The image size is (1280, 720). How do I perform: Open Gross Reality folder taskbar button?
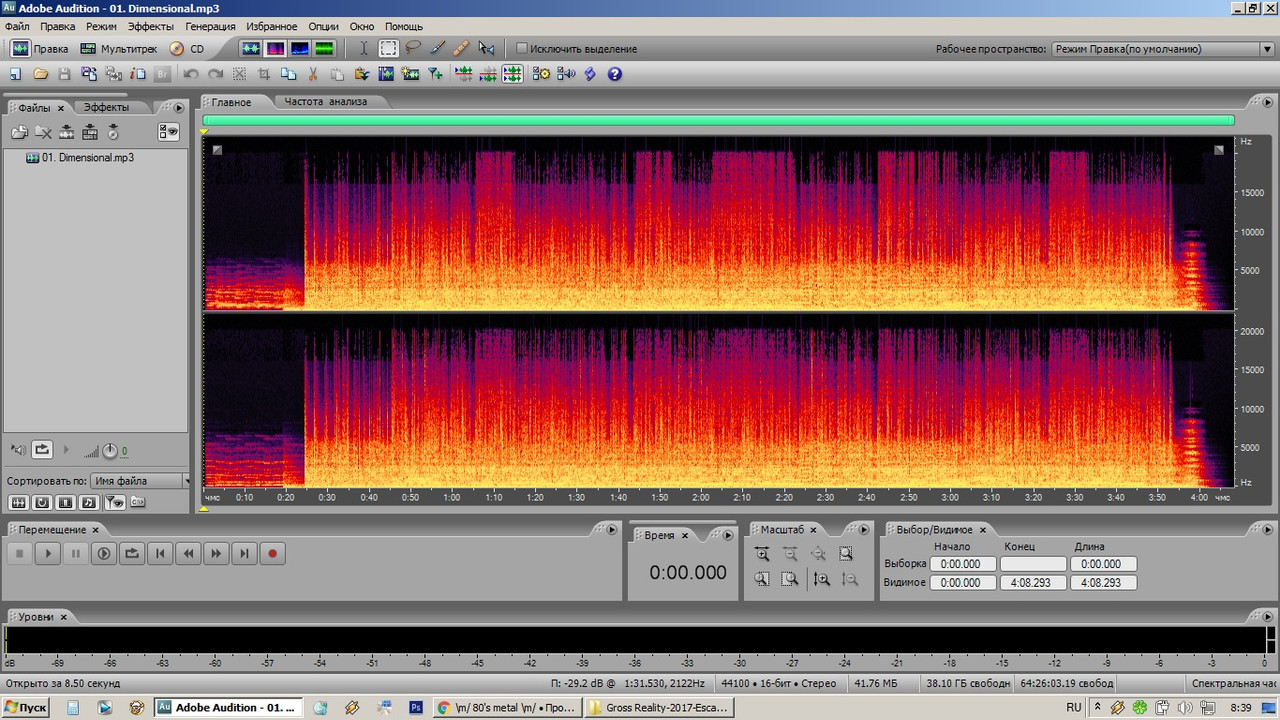[x=659, y=707]
